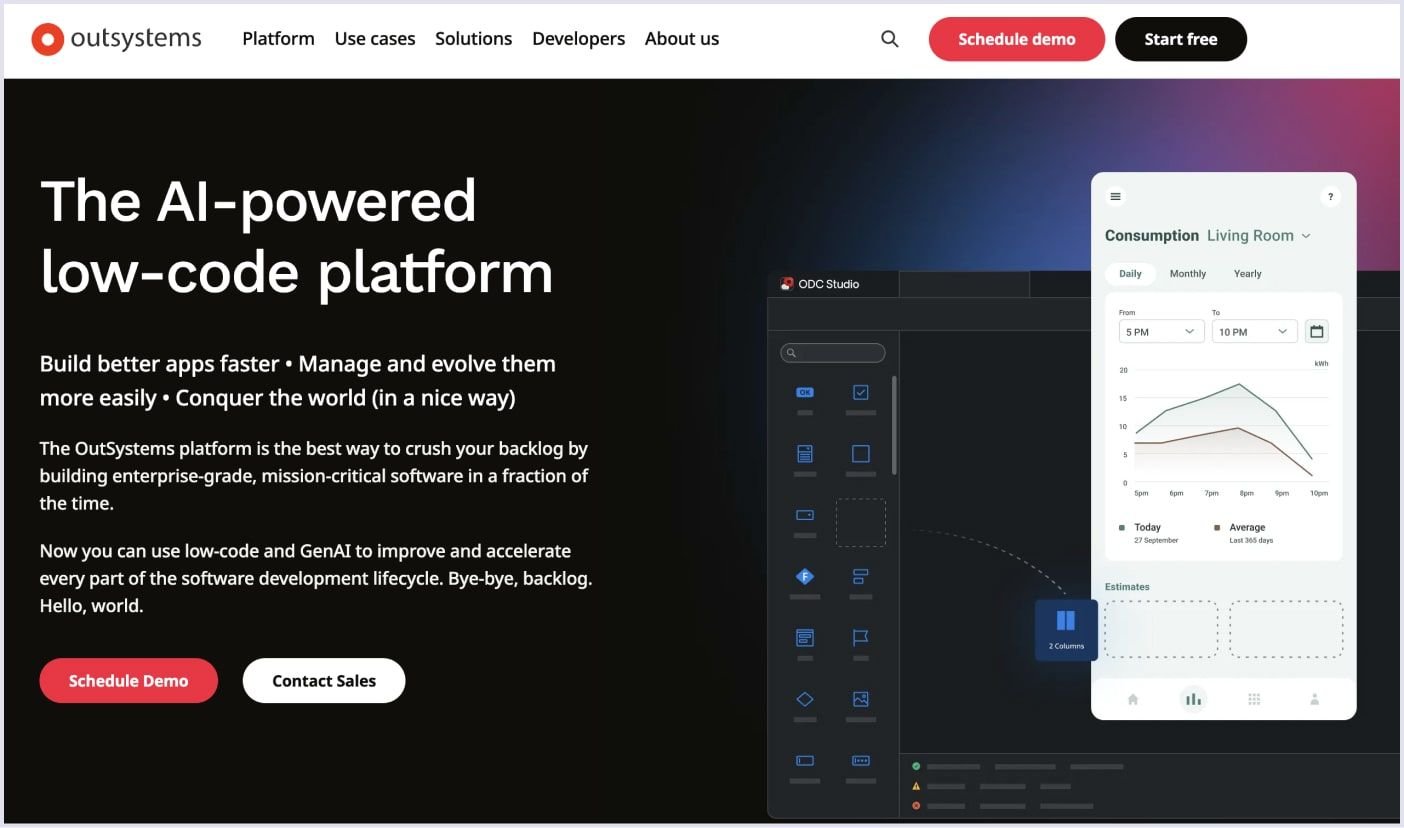Click the 'kWh' unit label on chart
The width and height of the screenshot is (1404, 828).
1321,364
